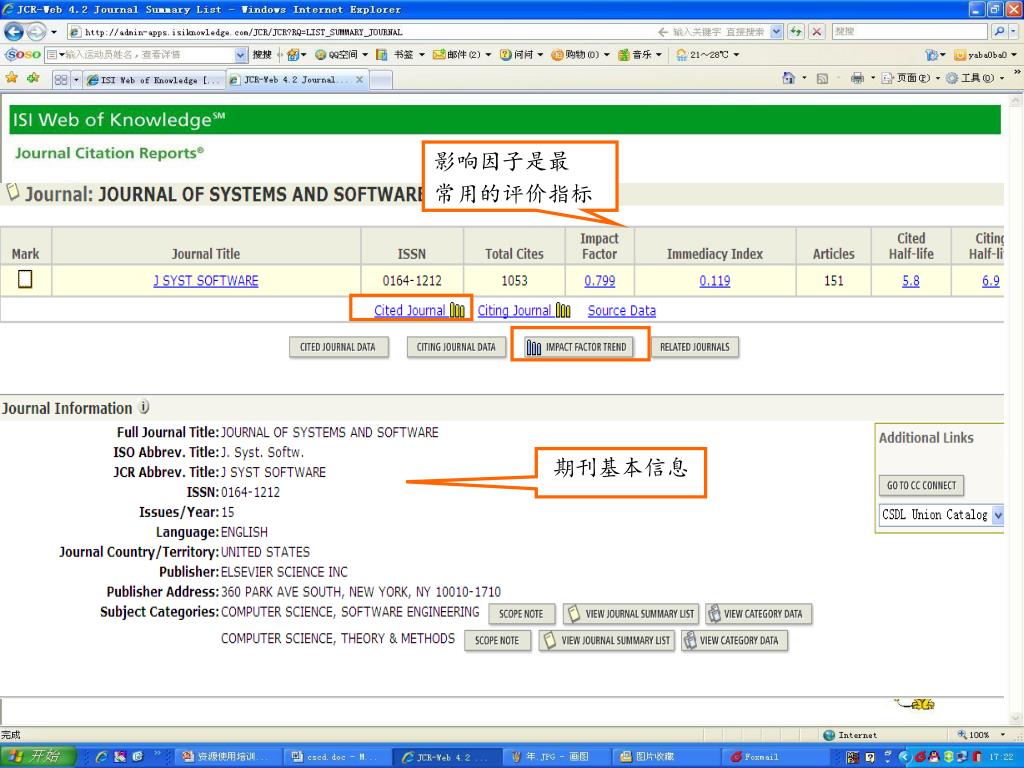The image size is (1024, 768).
Task: Click the browser Forward arrow button
Action: [x=37, y=31]
